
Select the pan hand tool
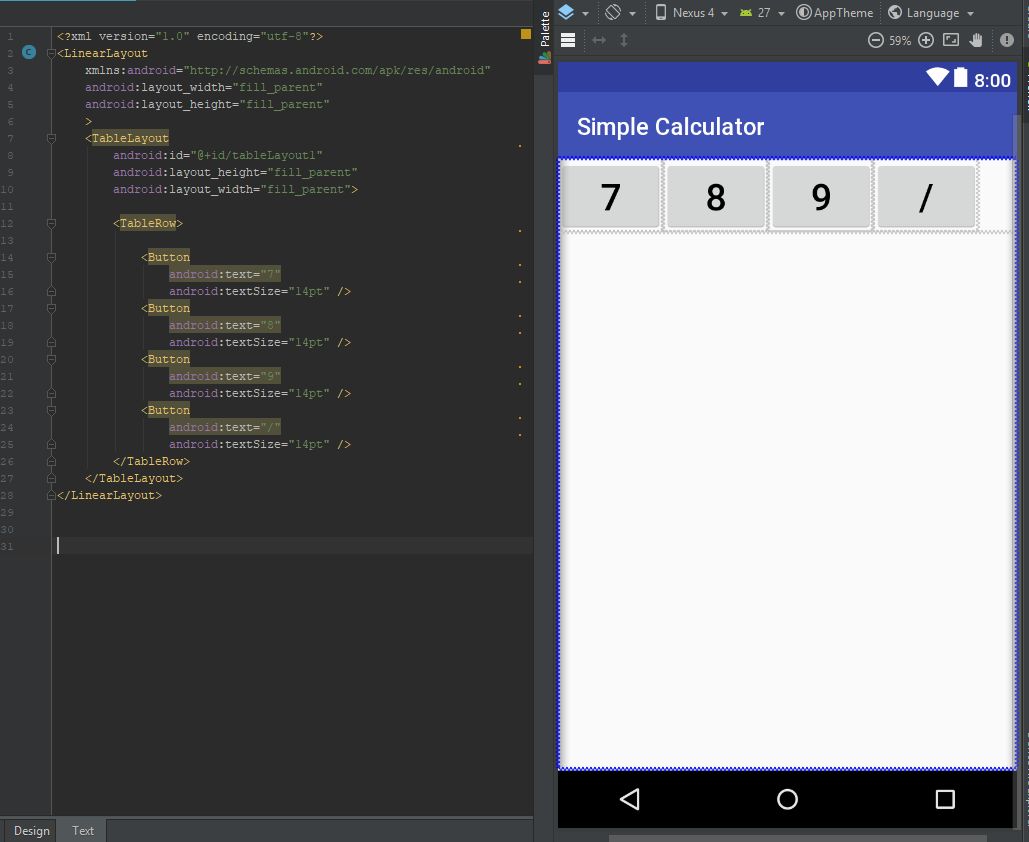tap(976, 40)
